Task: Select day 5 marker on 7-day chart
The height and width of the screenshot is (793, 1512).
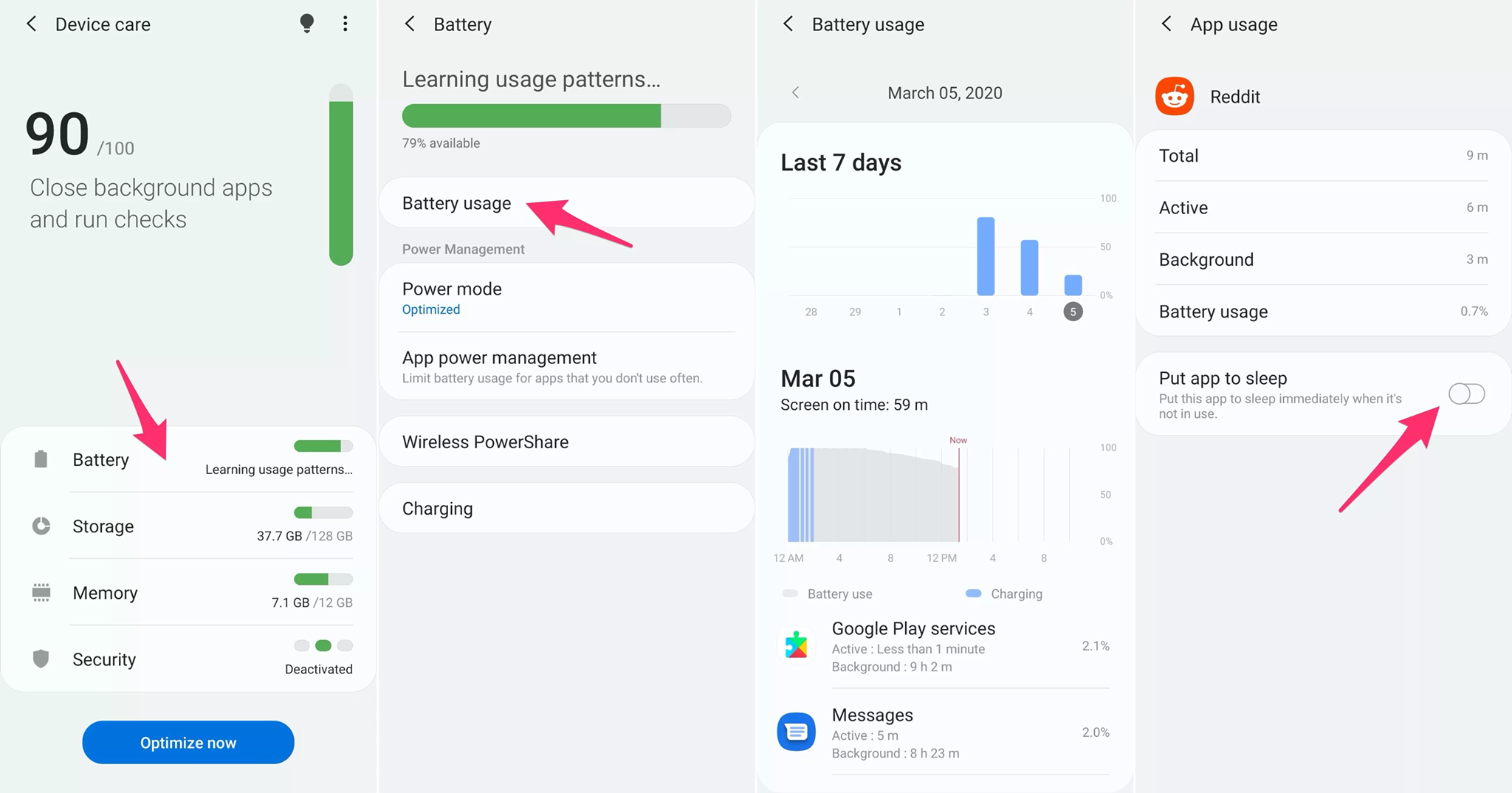Action: tap(1073, 312)
